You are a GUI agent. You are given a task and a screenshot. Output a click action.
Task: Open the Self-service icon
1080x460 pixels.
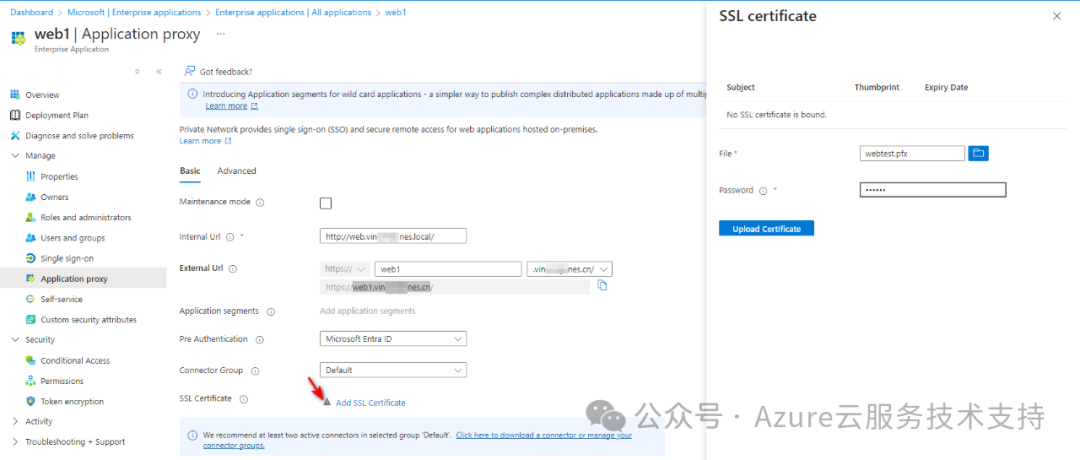tap(30, 300)
